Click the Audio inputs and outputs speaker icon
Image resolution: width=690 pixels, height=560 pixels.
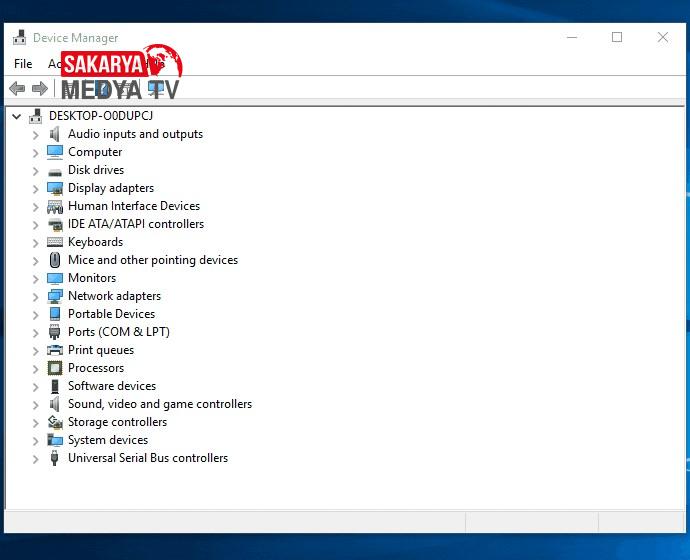pos(55,134)
